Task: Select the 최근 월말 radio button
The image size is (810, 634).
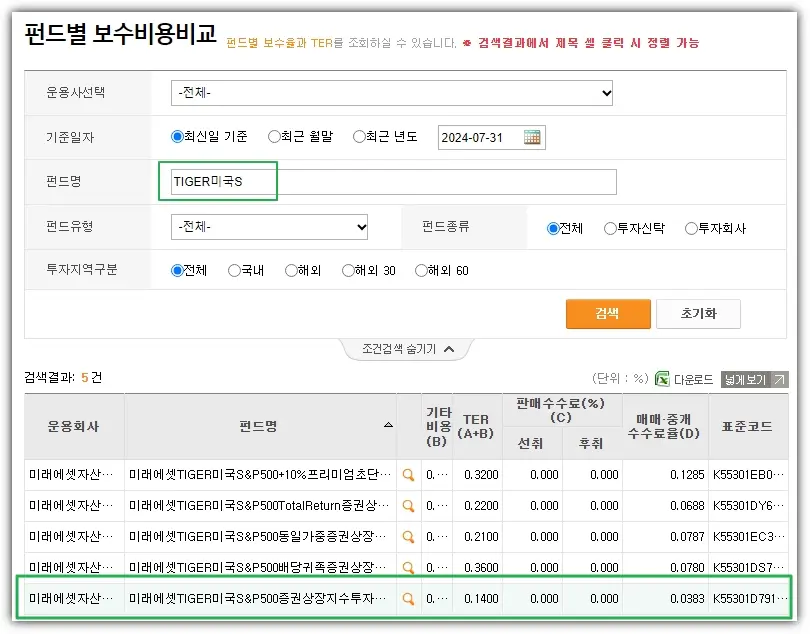Action: [x=273, y=137]
